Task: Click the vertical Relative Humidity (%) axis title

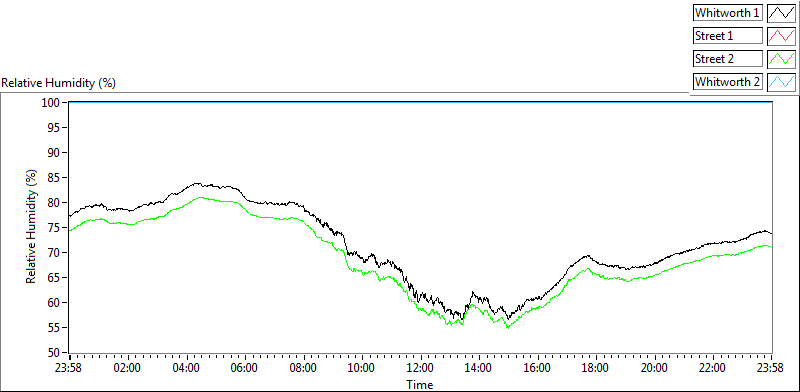Action: (x=32, y=227)
